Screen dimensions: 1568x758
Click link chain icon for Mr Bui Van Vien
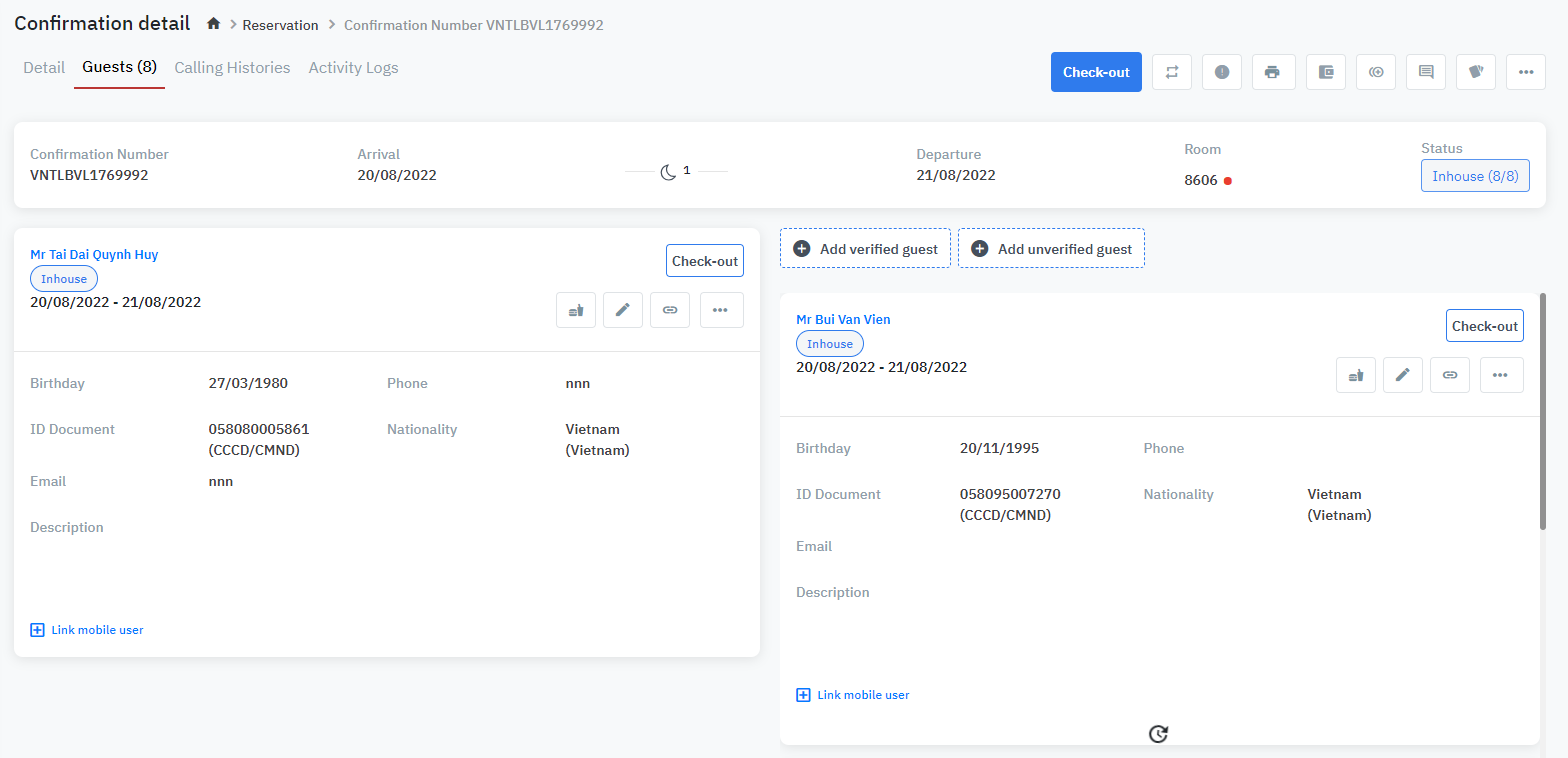click(1449, 375)
